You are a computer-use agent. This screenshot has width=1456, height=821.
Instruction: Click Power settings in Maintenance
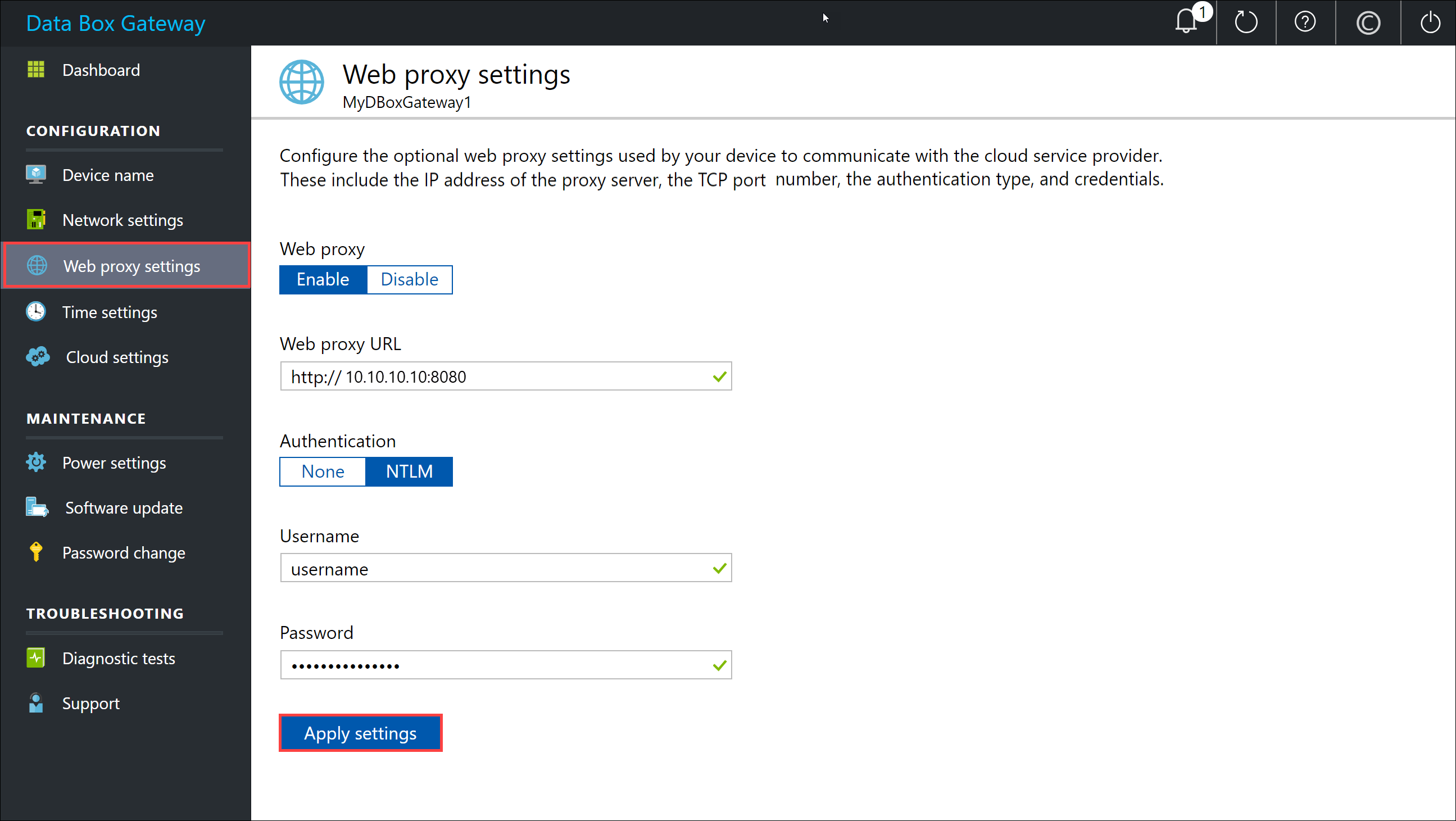pos(112,462)
